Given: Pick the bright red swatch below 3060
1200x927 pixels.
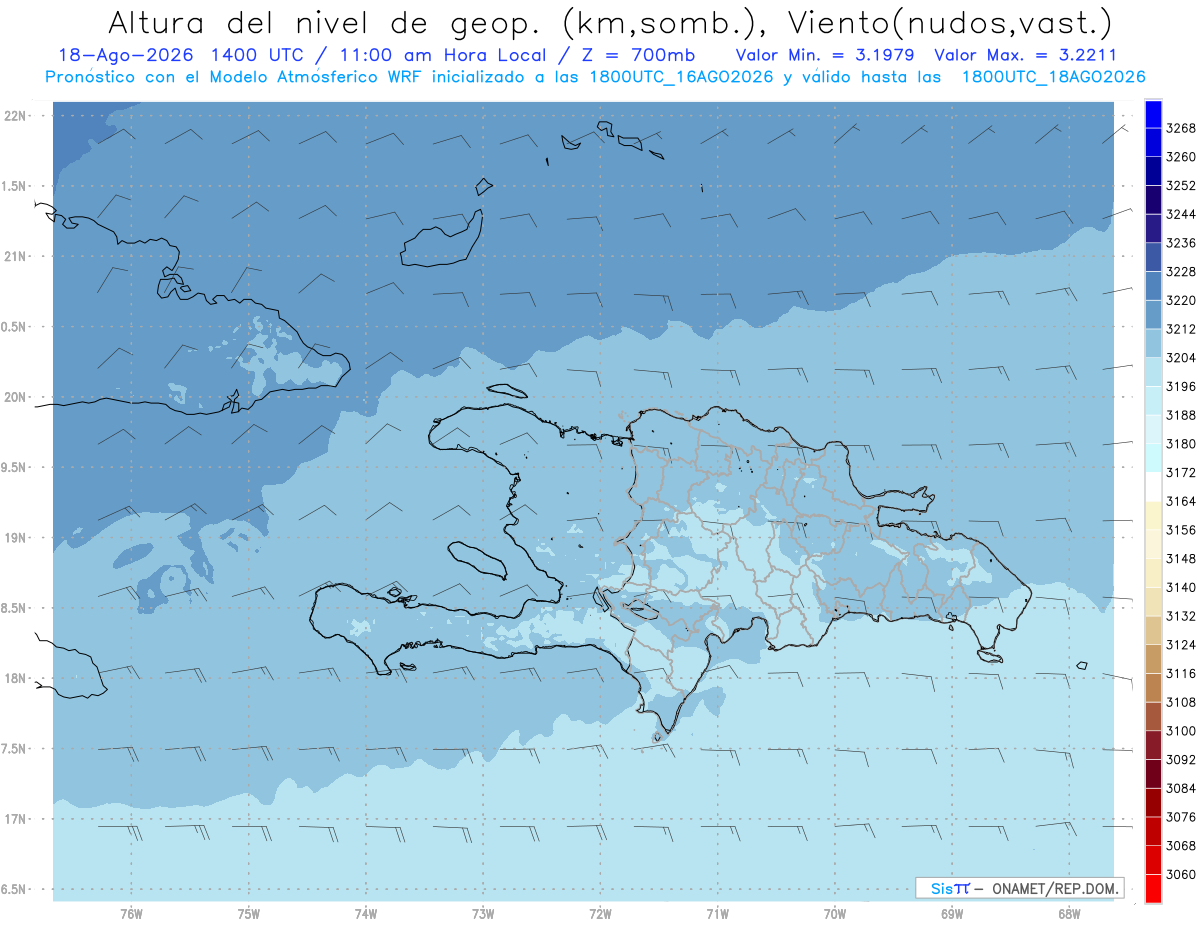Looking at the screenshot, I should tap(1153, 888).
